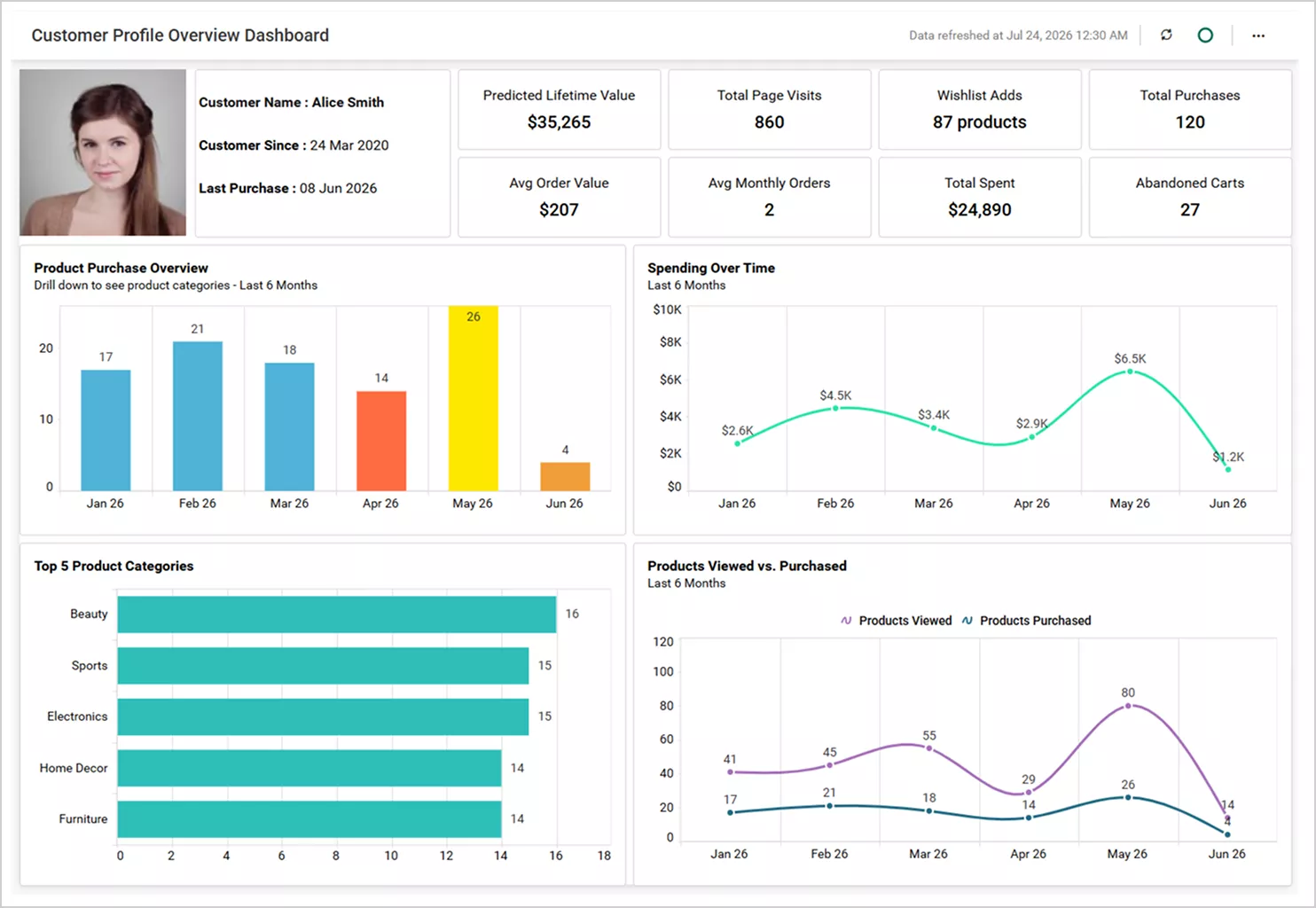Click the 80 products viewed data point
Screen dimensions: 1316x908
coord(1128,706)
